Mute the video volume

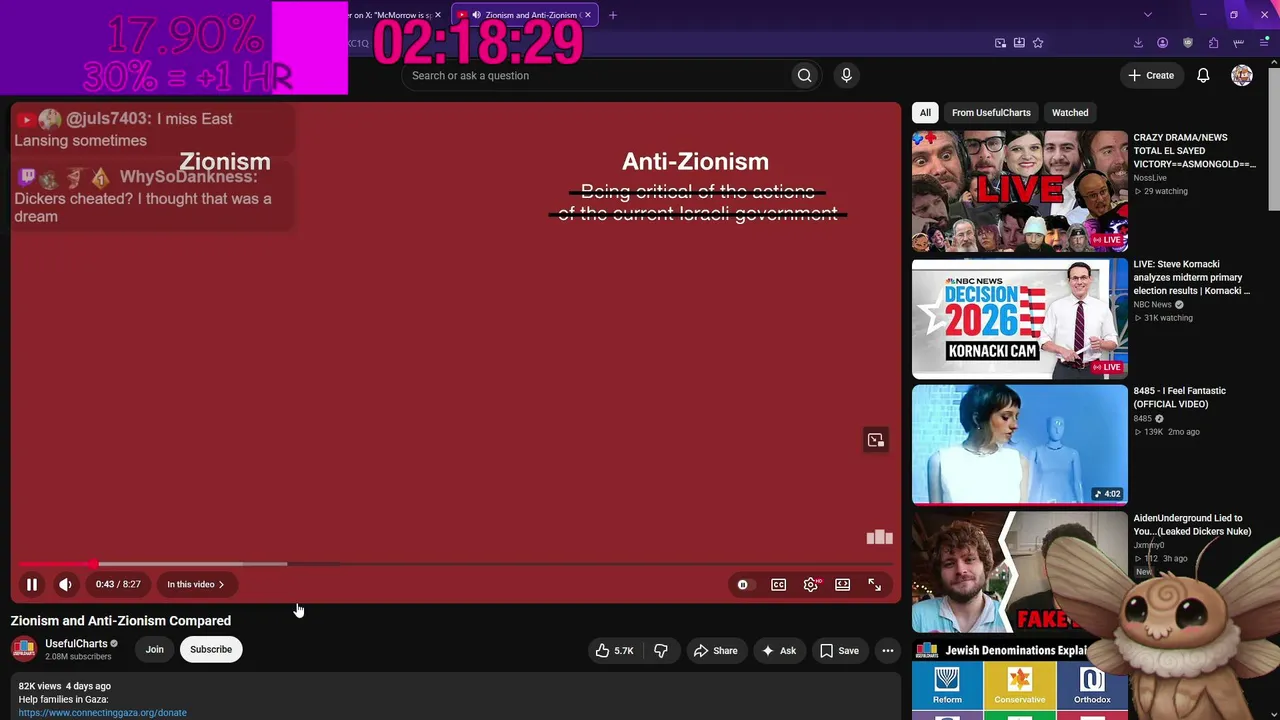(65, 584)
